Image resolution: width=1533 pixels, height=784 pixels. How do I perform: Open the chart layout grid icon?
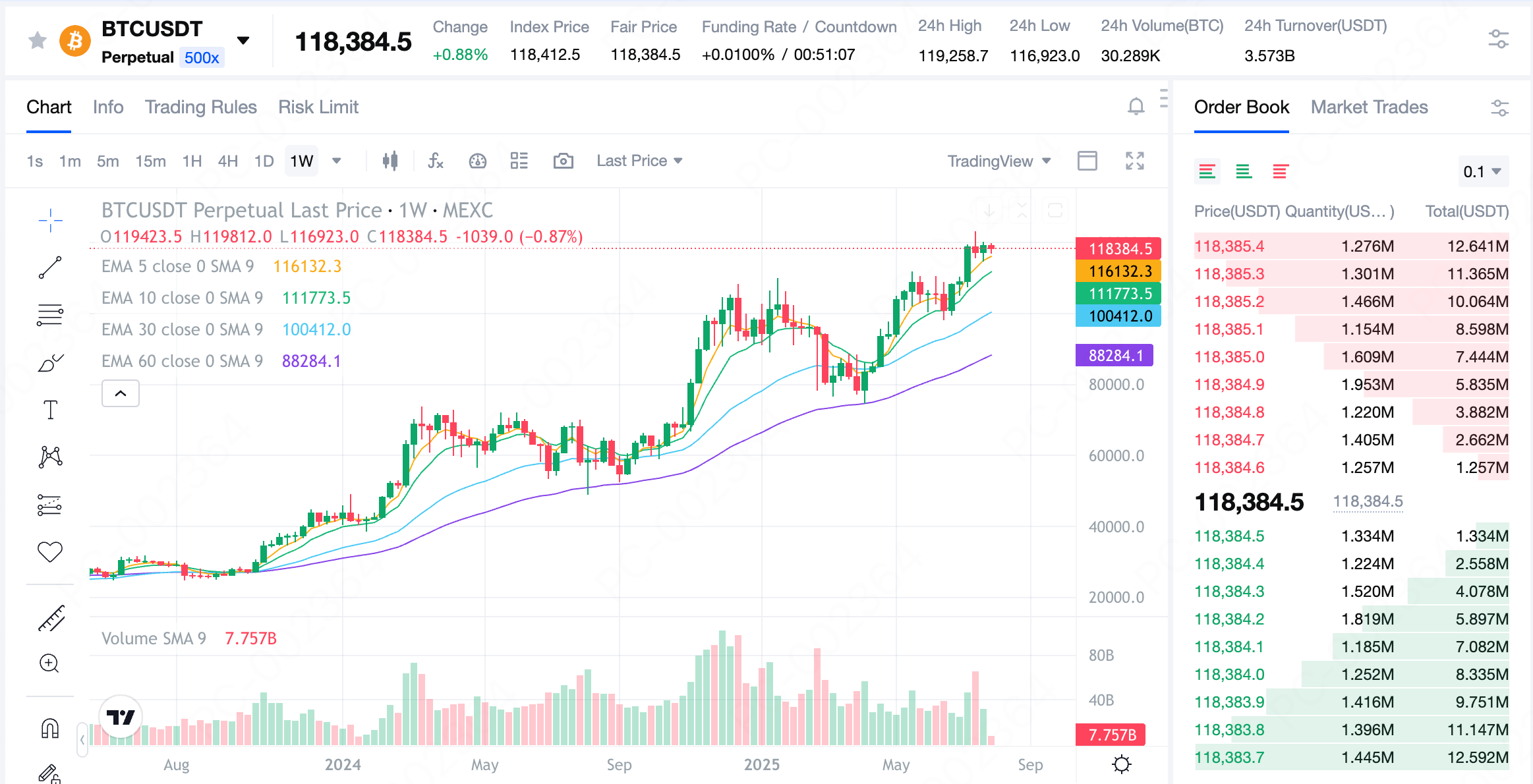pos(519,161)
